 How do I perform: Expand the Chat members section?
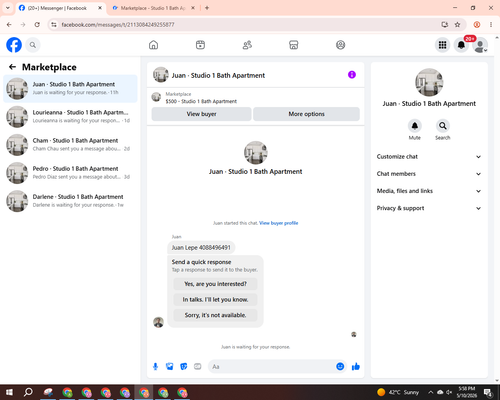point(429,174)
